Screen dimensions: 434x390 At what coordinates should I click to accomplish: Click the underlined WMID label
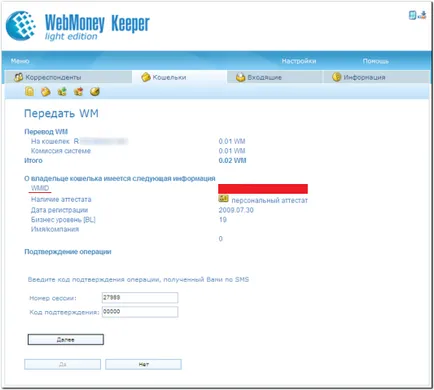40,188
